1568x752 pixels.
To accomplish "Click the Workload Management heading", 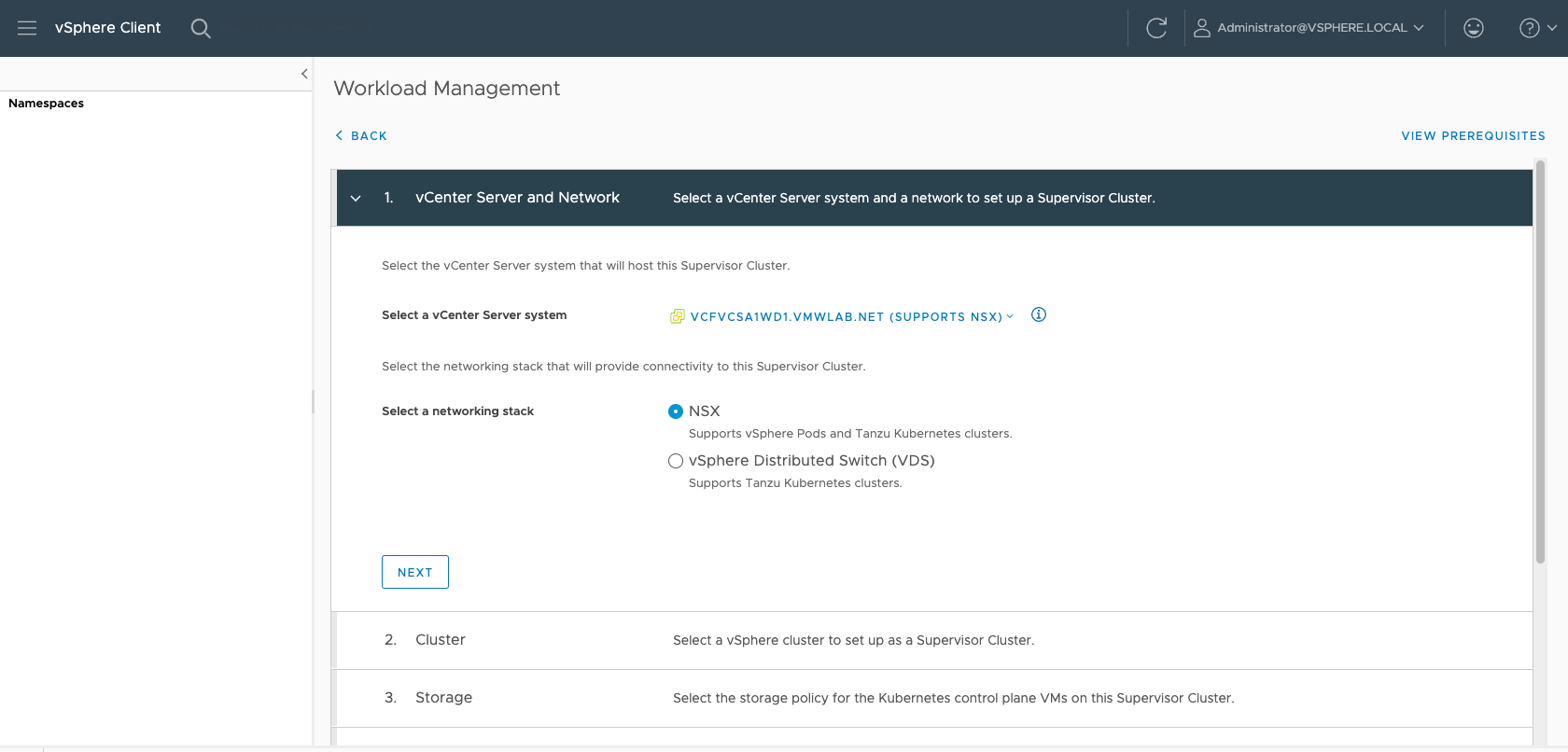I will [x=447, y=89].
